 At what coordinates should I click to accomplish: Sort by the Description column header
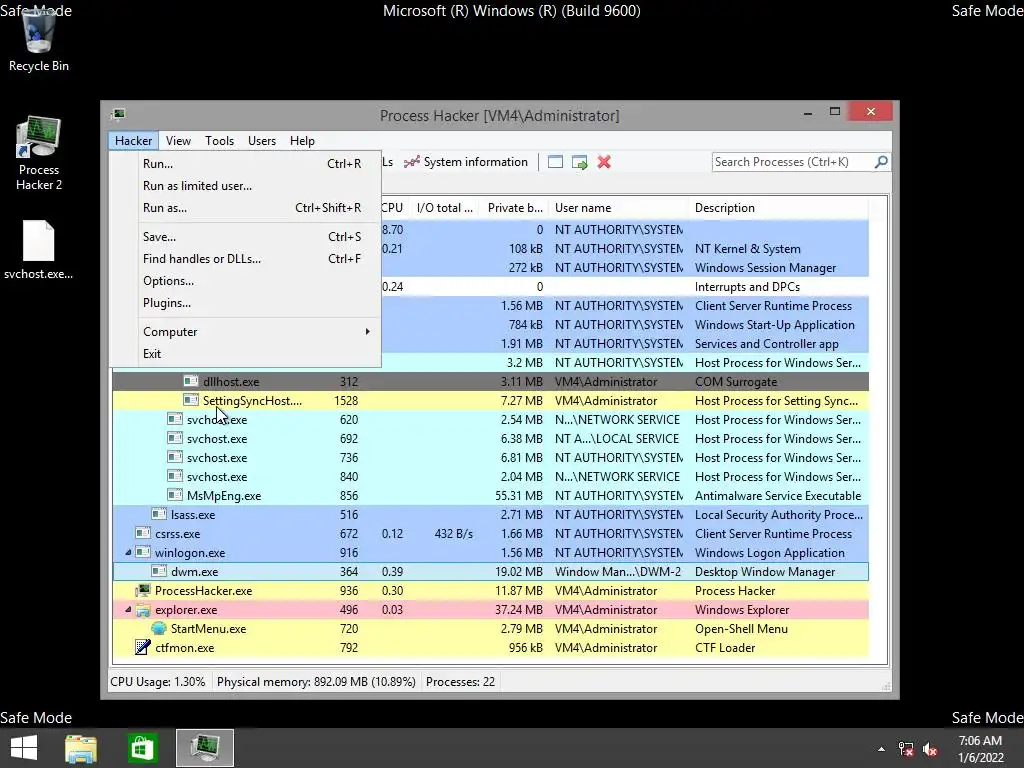pos(778,208)
